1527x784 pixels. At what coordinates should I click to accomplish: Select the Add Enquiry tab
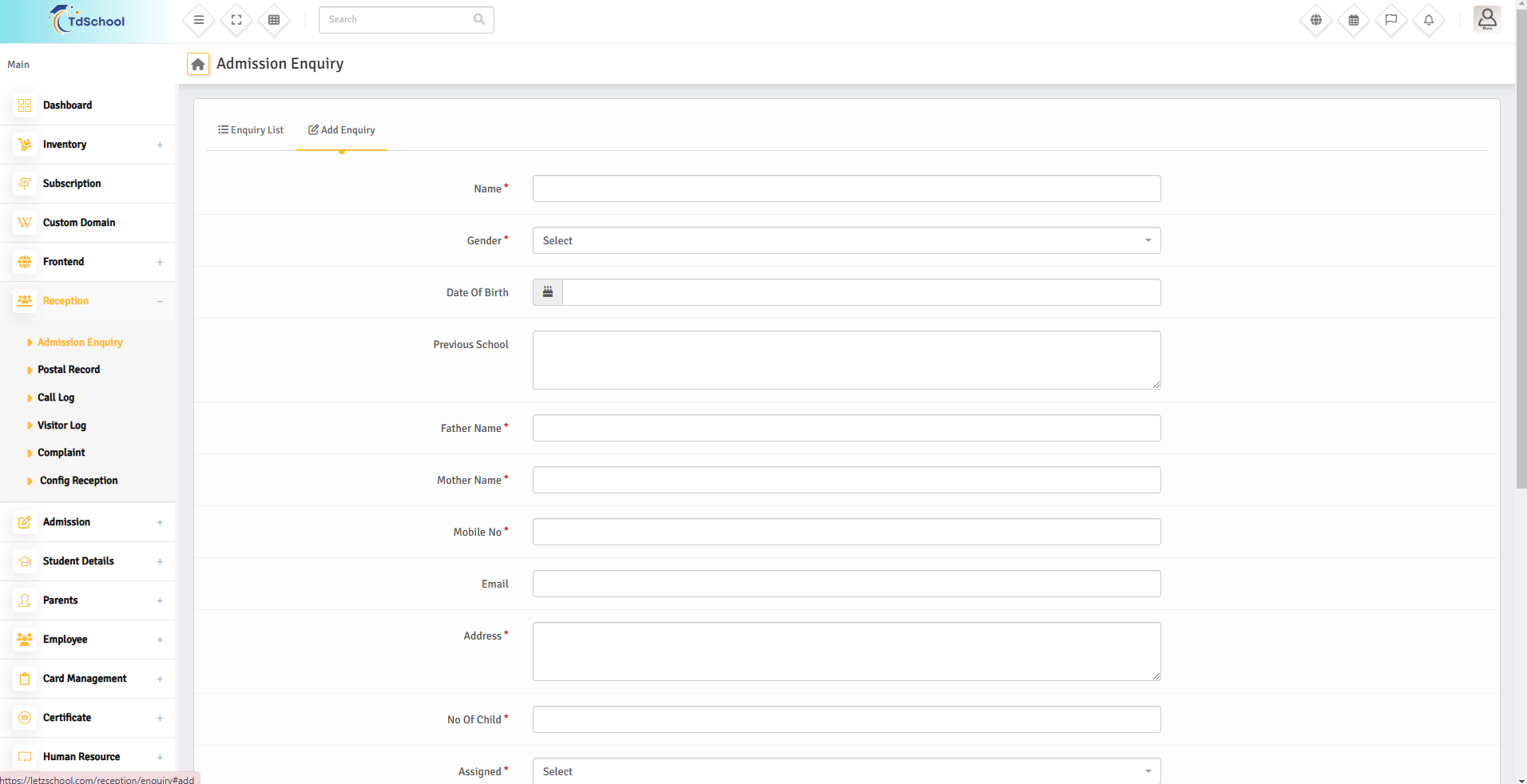[342, 130]
